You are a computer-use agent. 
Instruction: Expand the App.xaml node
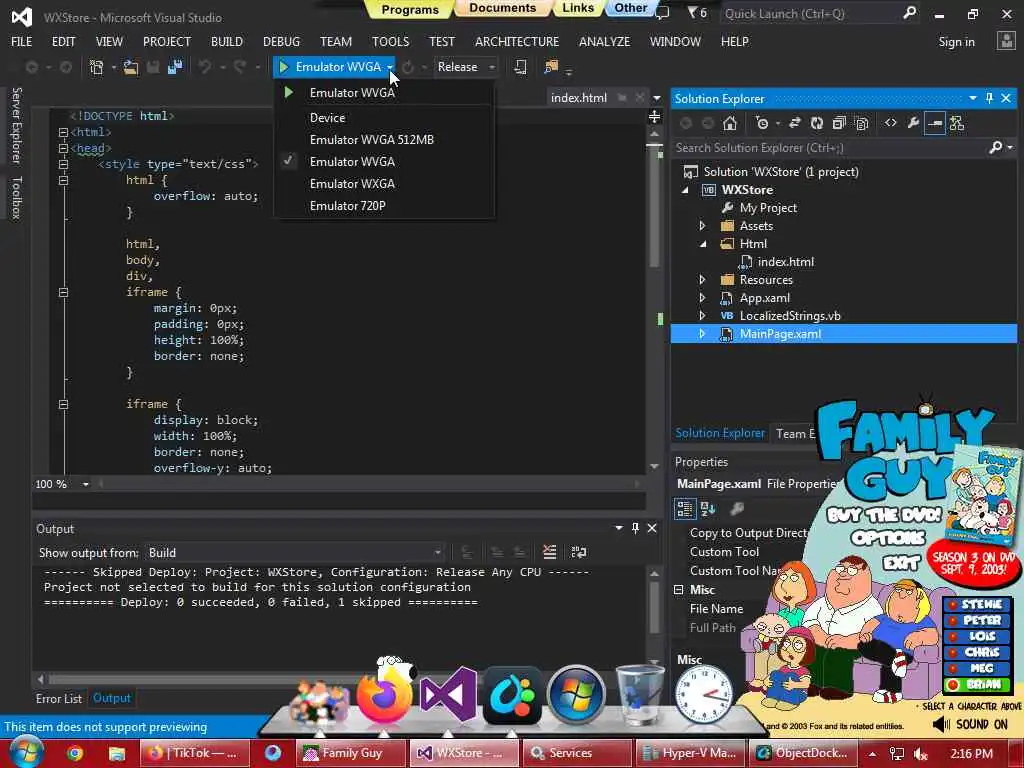(x=703, y=298)
